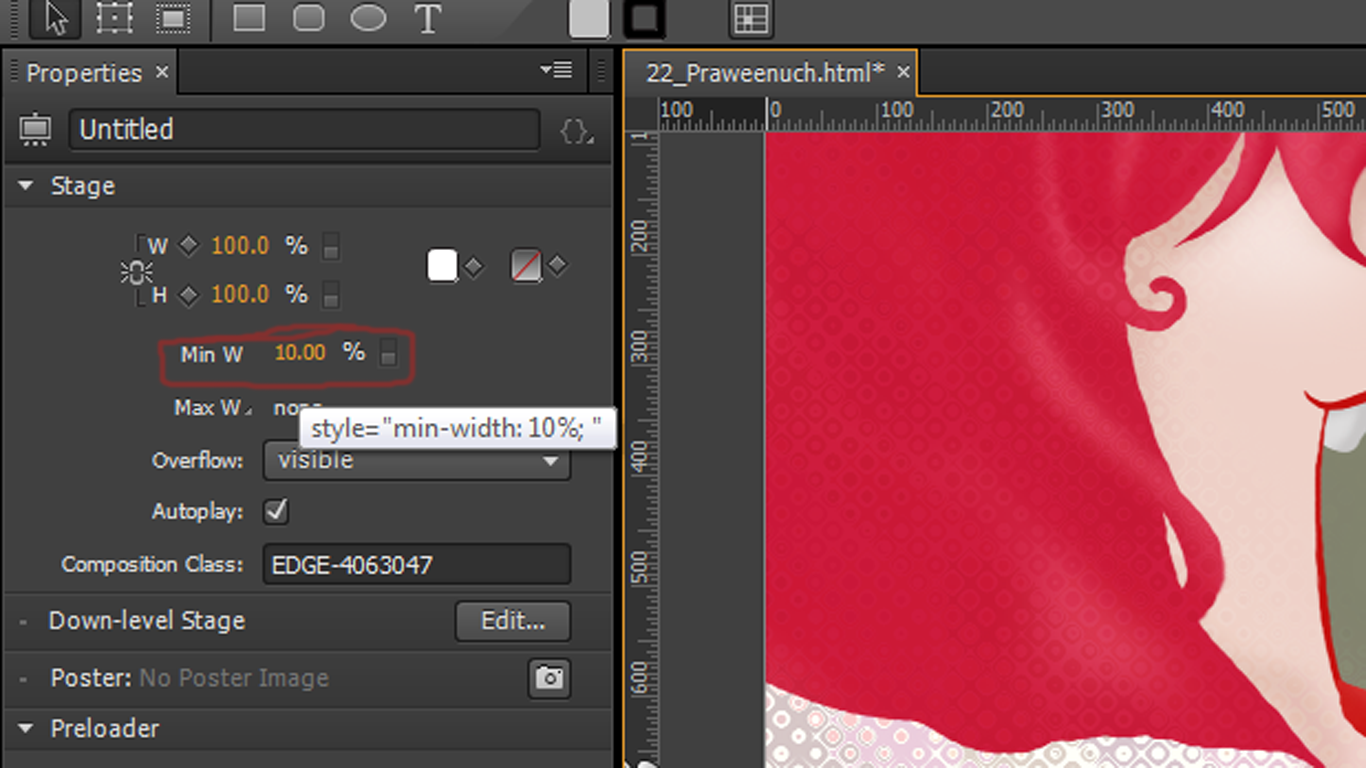This screenshot has height=768, width=1366.
Task: Collapse the Stage section
Action: click(x=27, y=186)
